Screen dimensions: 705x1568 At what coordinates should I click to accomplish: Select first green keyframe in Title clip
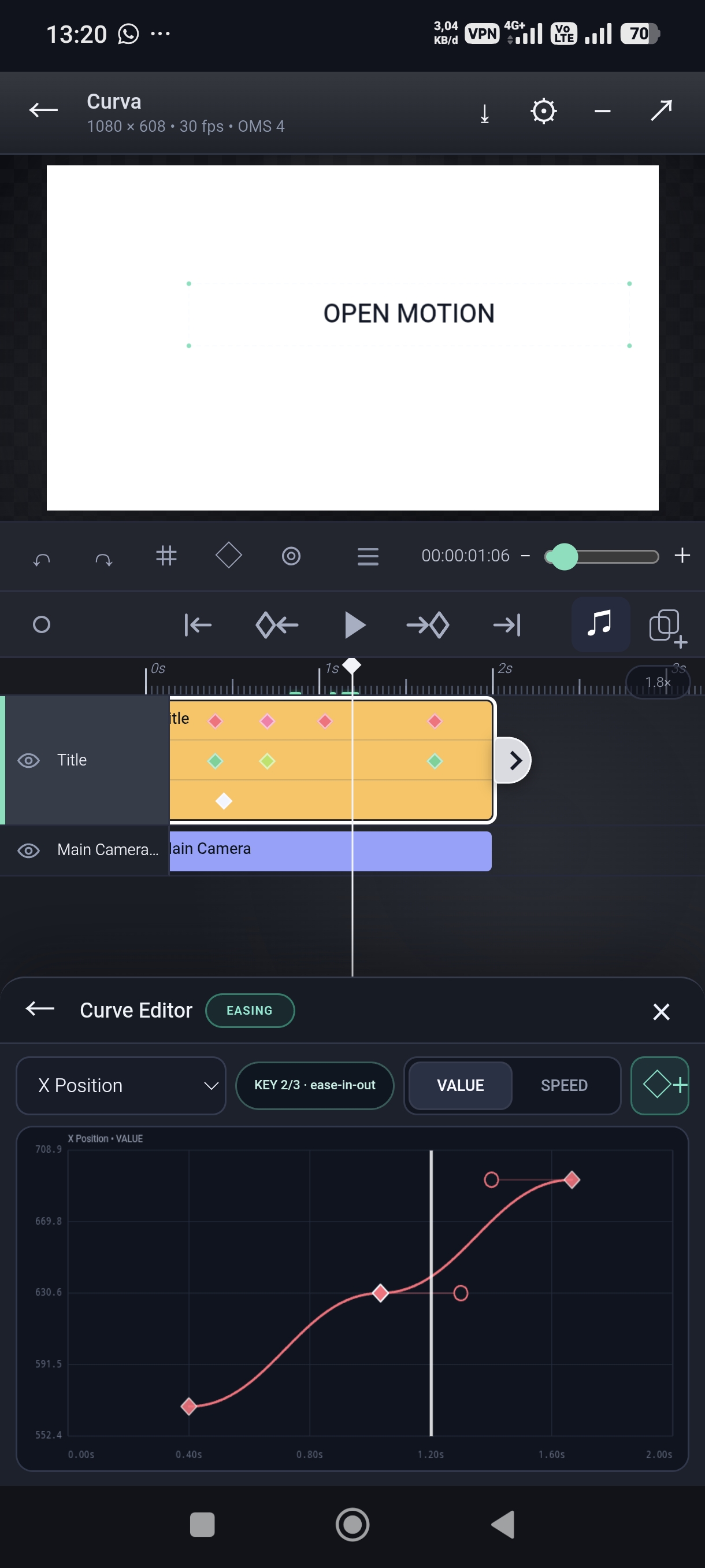tap(215, 761)
